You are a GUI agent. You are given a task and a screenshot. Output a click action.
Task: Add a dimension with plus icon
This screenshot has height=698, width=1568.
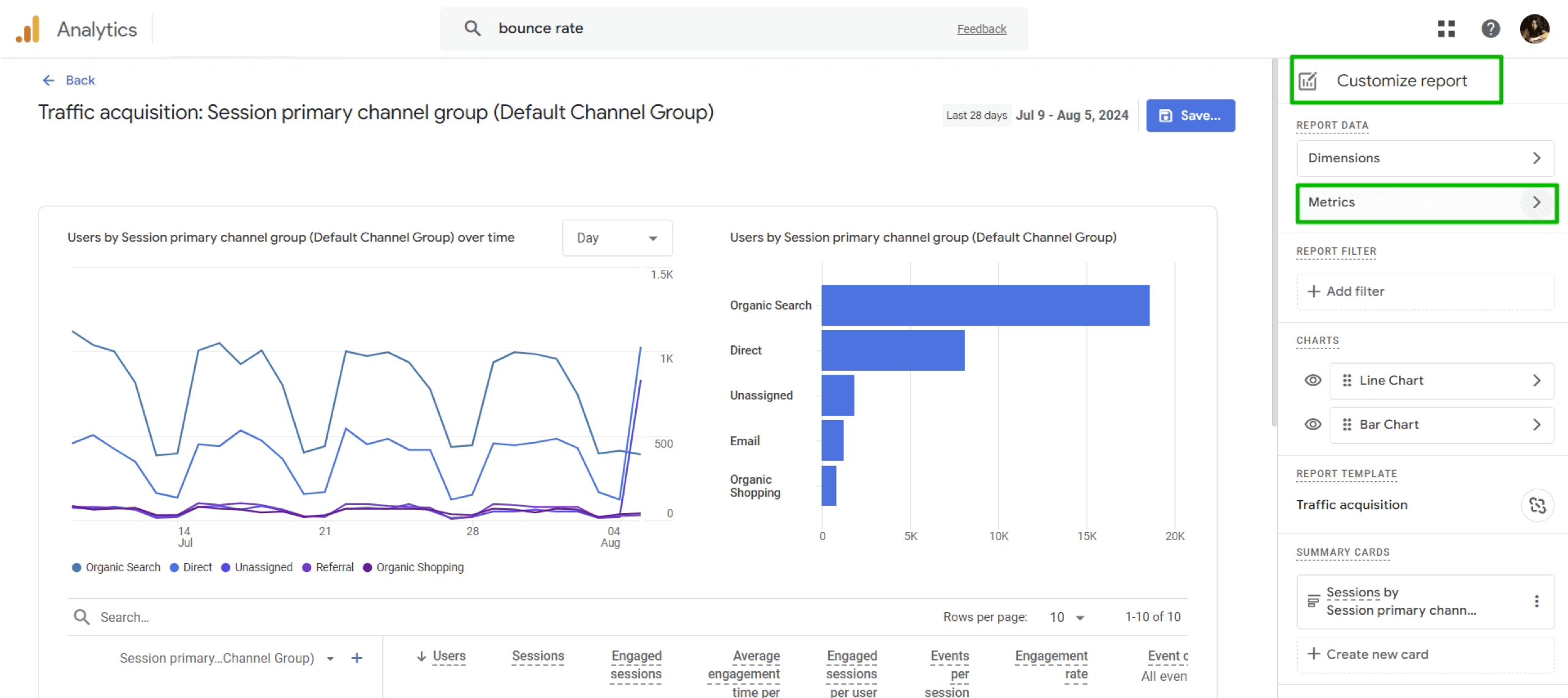[356, 658]
